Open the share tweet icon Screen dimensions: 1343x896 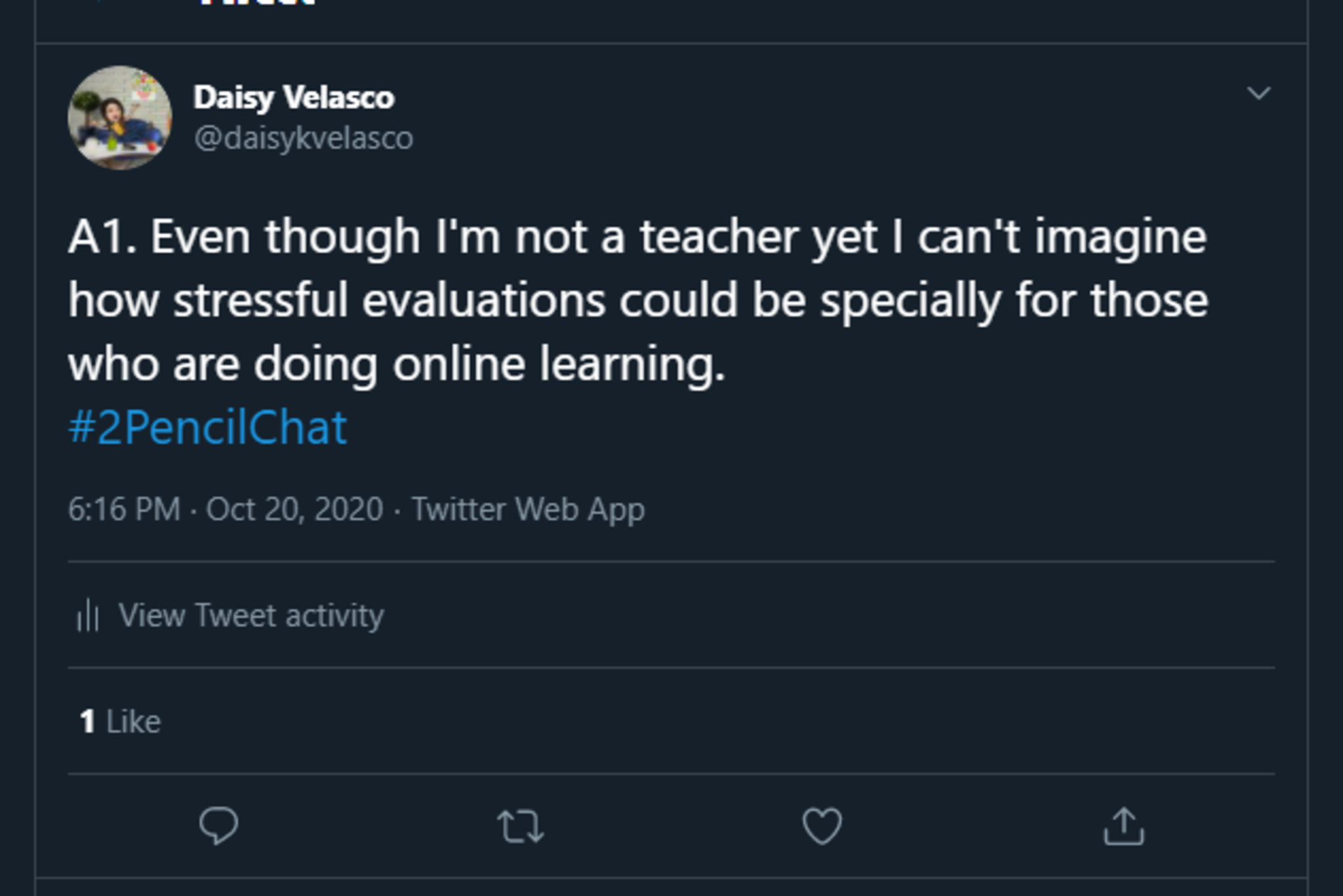coord(1123,826)
